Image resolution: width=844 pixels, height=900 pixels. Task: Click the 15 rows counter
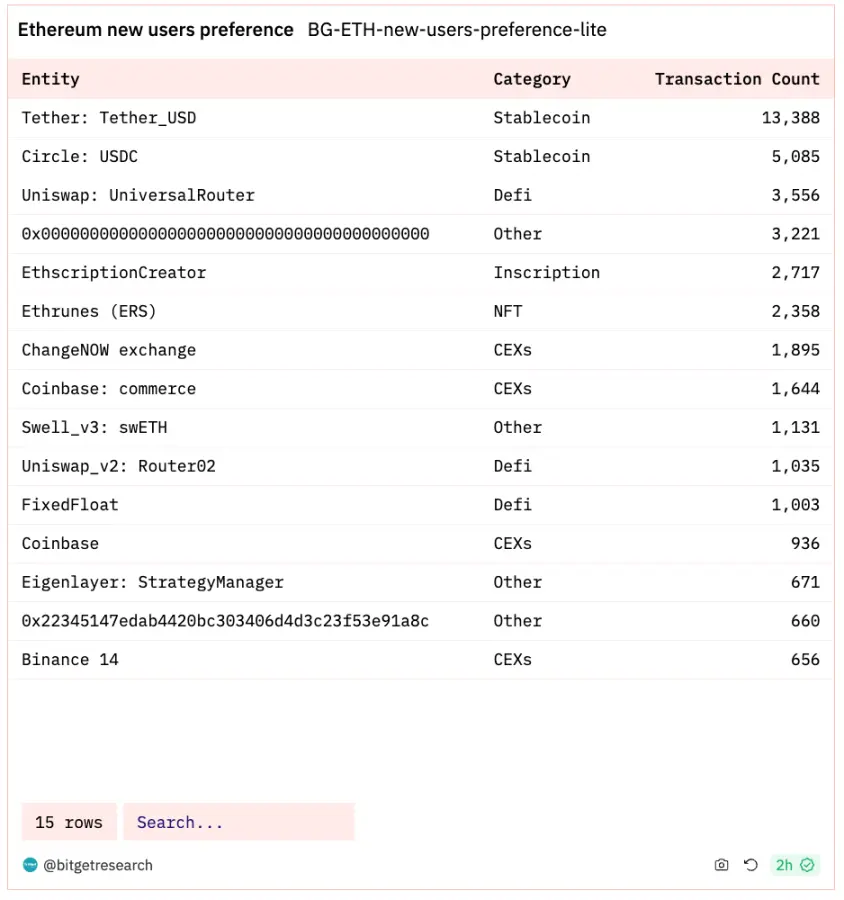point(69,822)
